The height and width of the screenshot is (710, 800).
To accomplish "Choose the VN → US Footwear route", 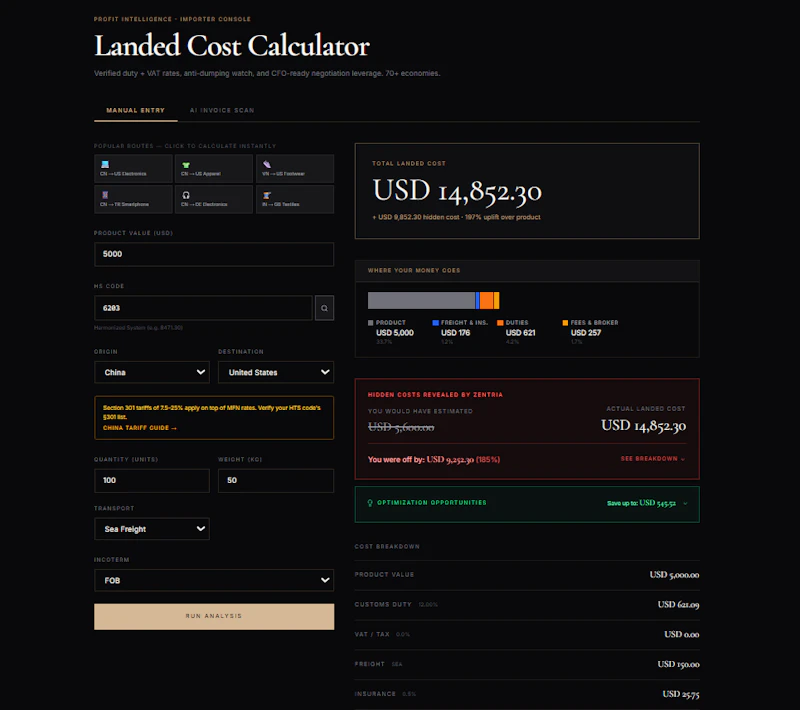I will [x=295, y=168].
